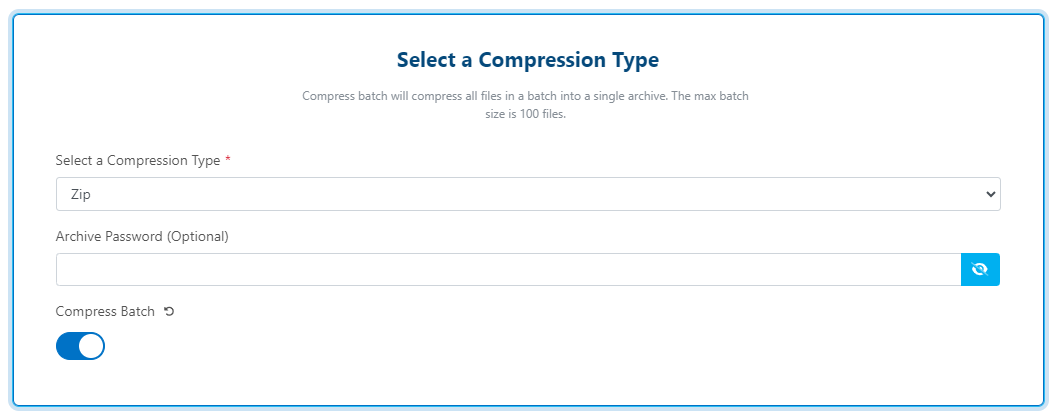
Task: Click the white knob of the toggle
Action: 91,346
